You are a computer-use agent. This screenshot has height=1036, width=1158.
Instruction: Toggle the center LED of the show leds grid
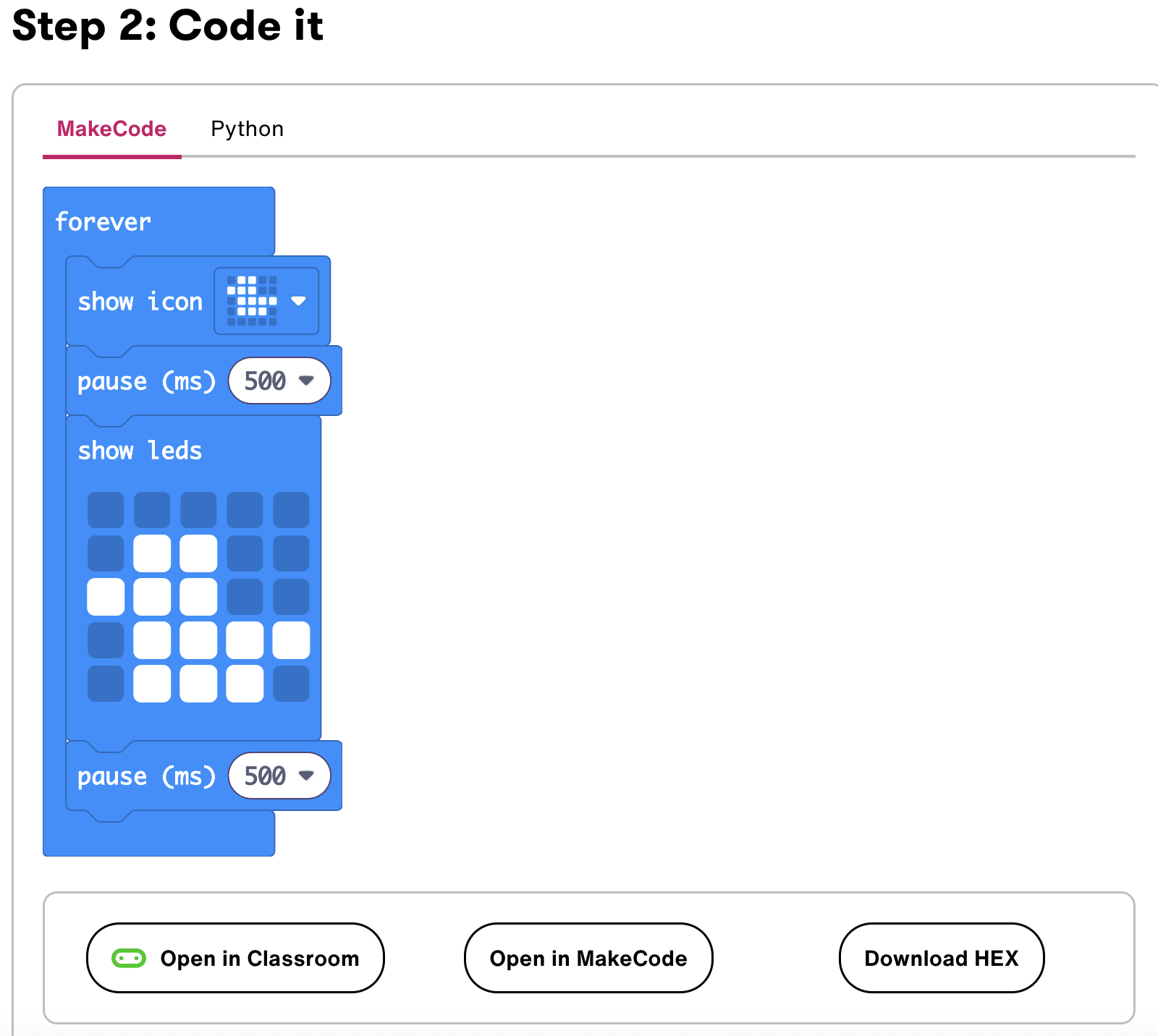point(198,597)
